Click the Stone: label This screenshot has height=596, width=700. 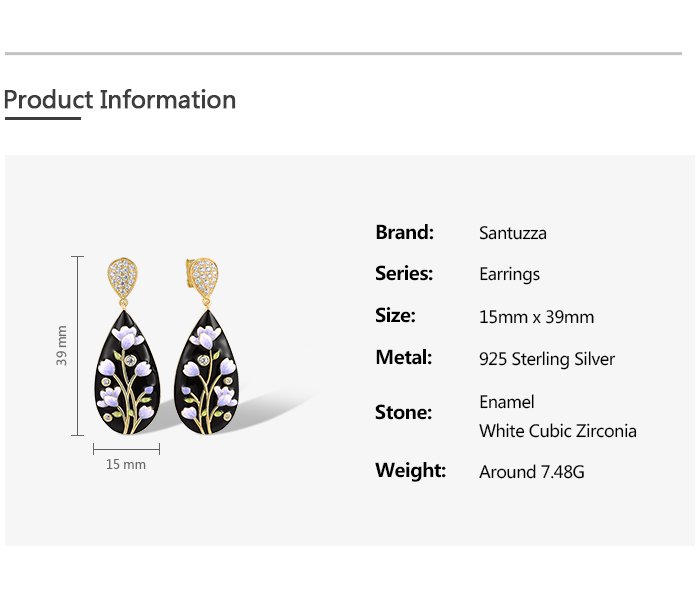[404, 413]
